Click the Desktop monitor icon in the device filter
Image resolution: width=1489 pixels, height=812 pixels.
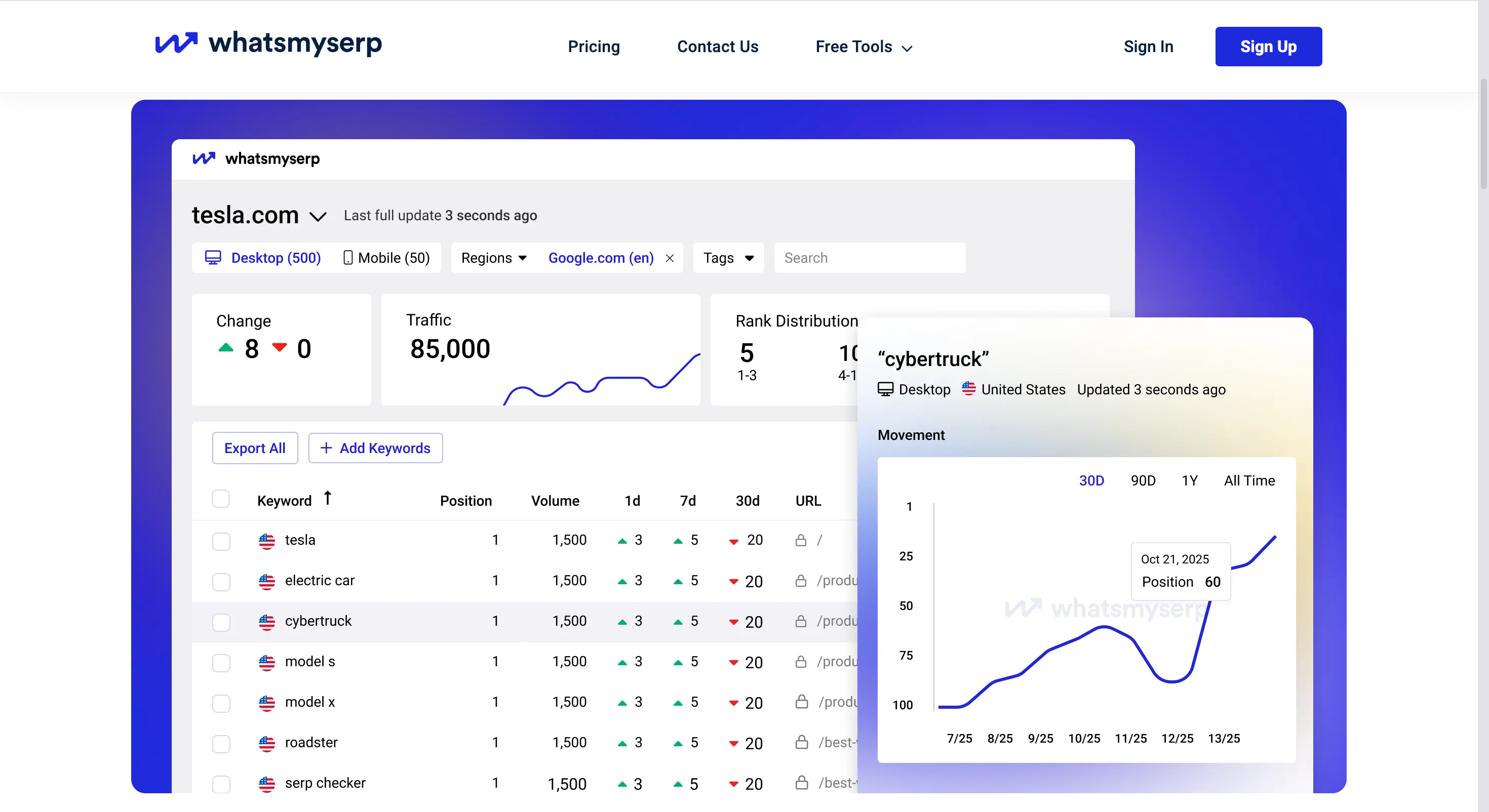coord(213,258)
